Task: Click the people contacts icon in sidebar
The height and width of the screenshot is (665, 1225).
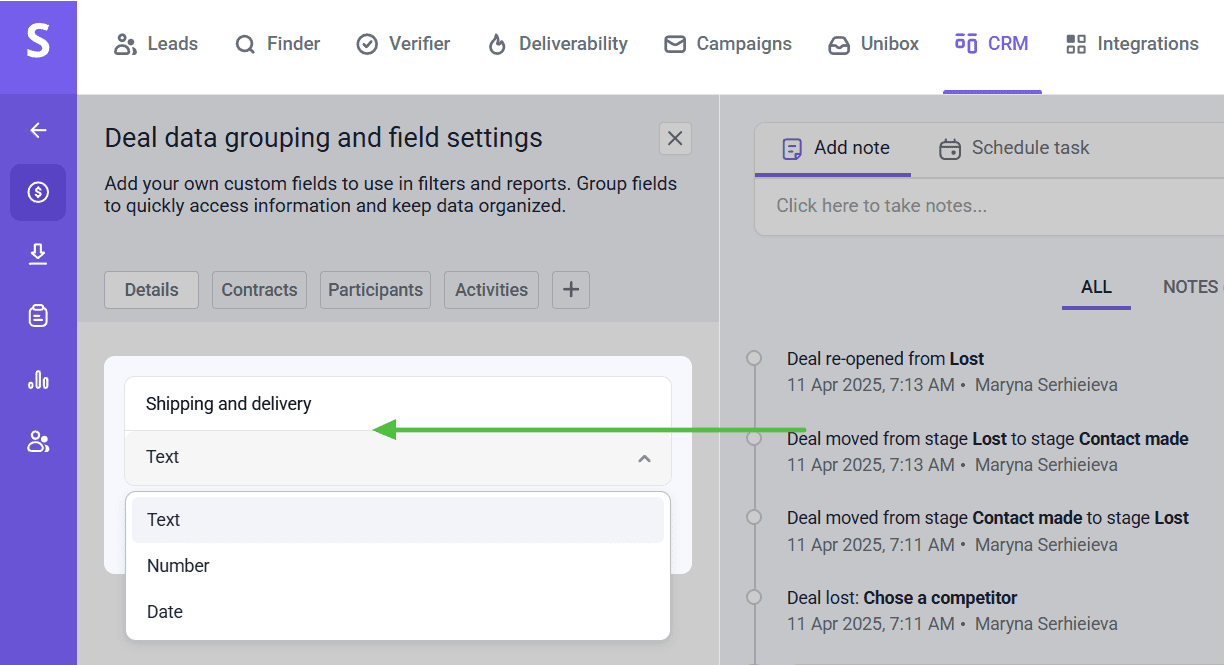Action: 38,442
